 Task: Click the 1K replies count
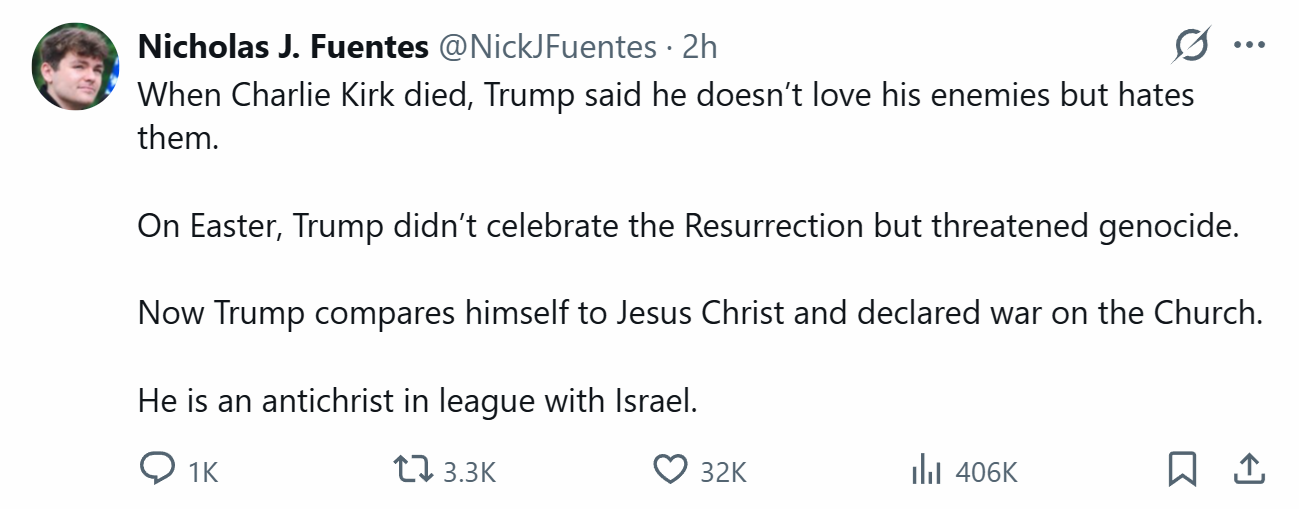tap(202, 472)
